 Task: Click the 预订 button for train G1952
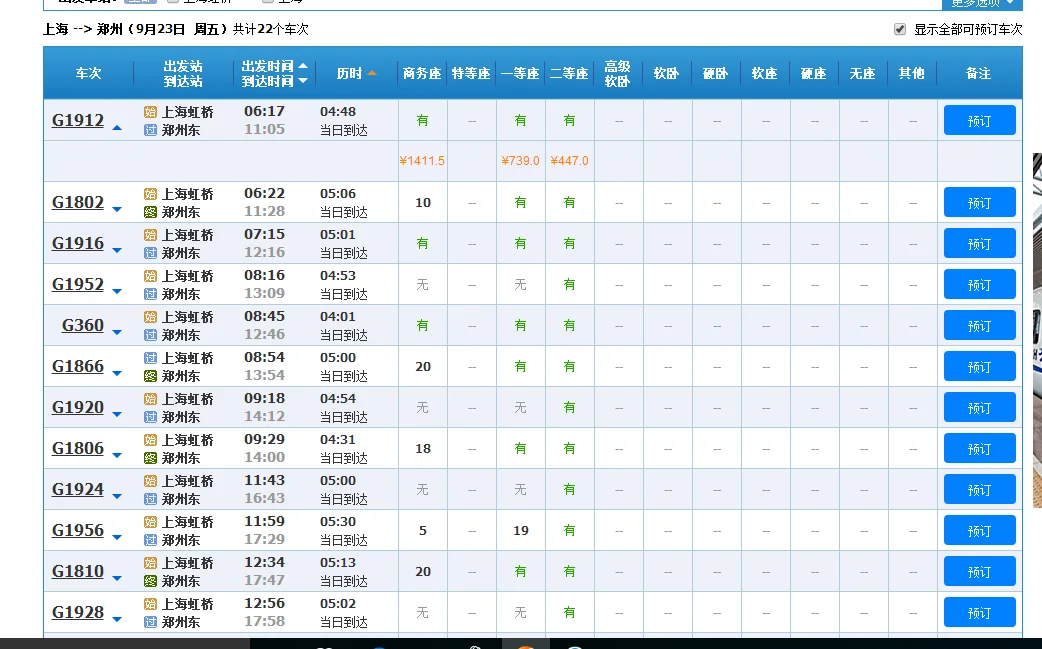978,284
